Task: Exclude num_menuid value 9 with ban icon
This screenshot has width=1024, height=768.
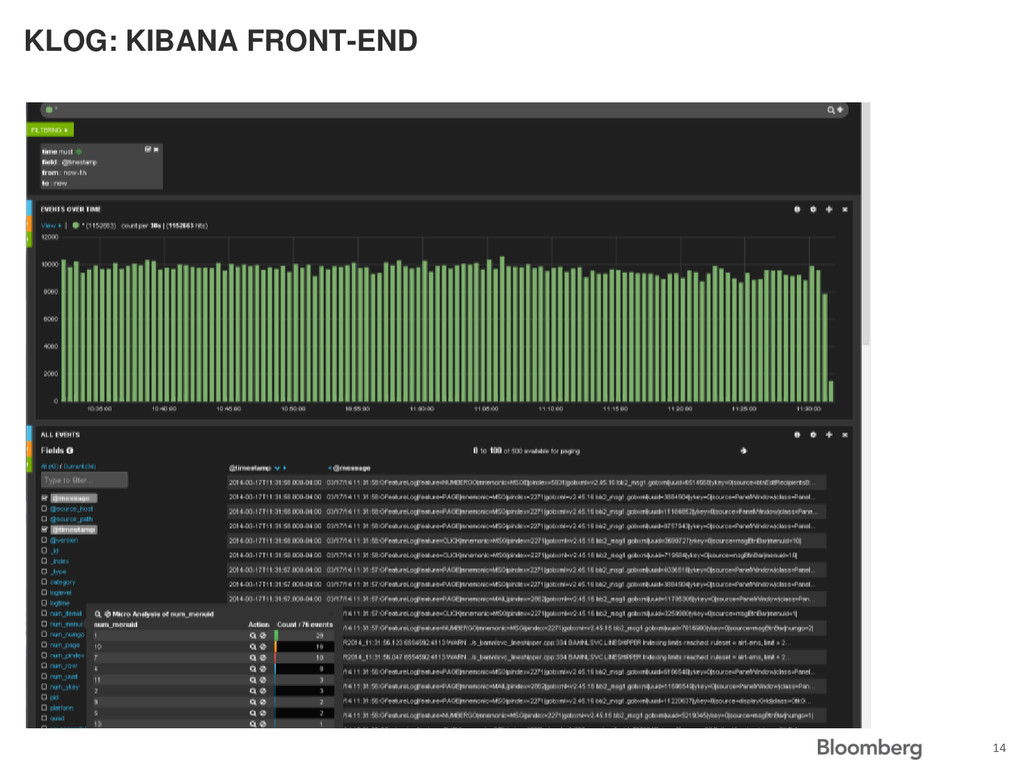Action: (x=263, y=702)
